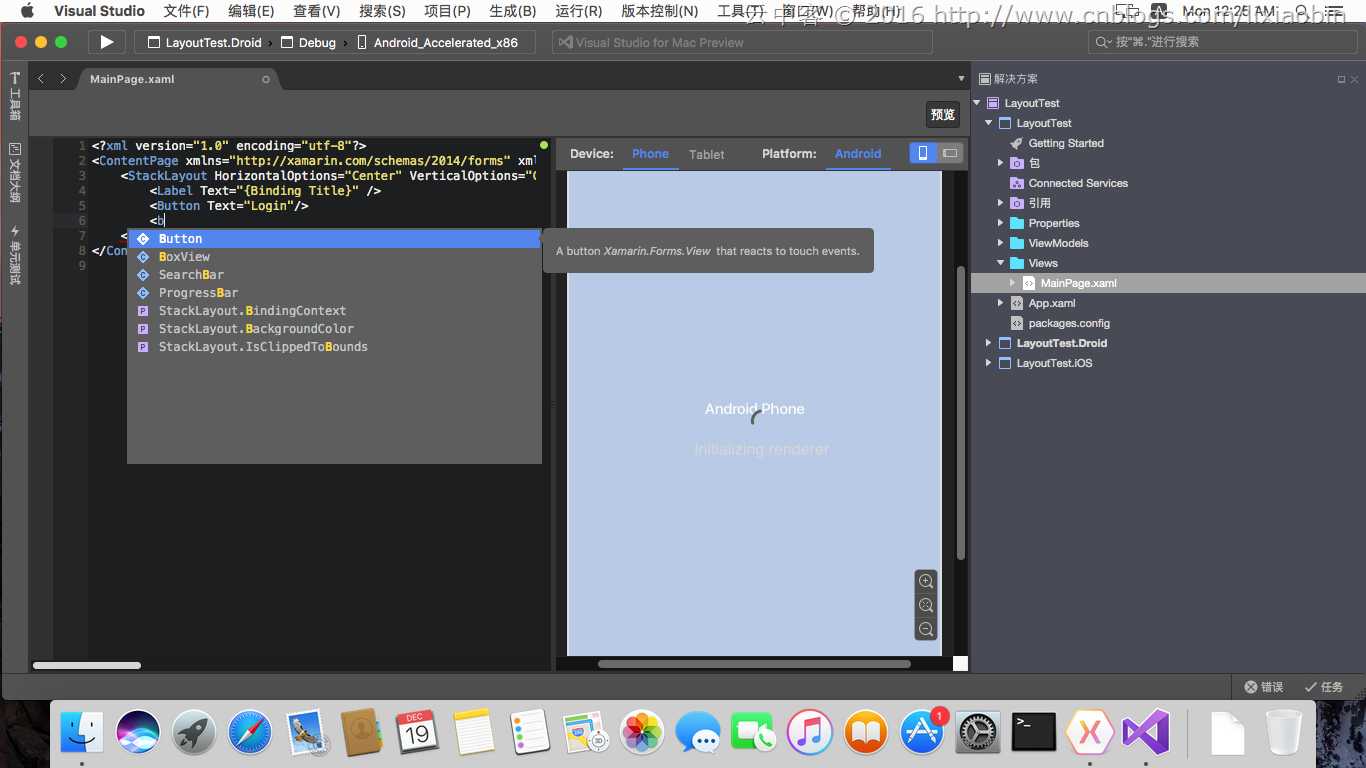Open Terminal from the Dock
The height and width of the screenshot is (768, 1366).
click(1034, 733)
